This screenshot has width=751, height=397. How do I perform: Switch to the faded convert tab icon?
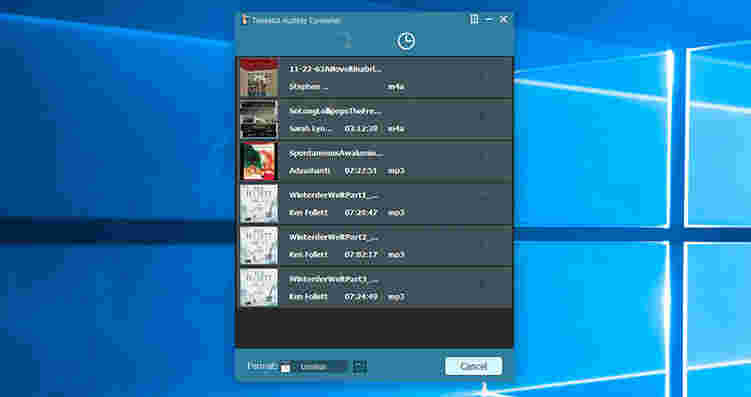click(x=344, y=40)
